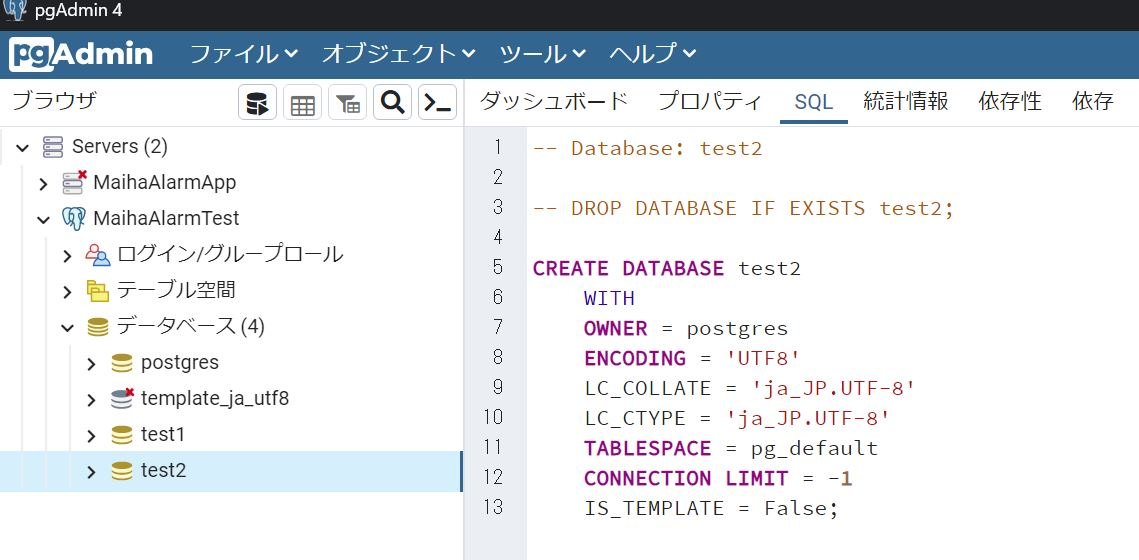Viewport: 1139px width, 560px height.
Task: Expand the template_ja_utf8 database node
Action: click(91, 399)
